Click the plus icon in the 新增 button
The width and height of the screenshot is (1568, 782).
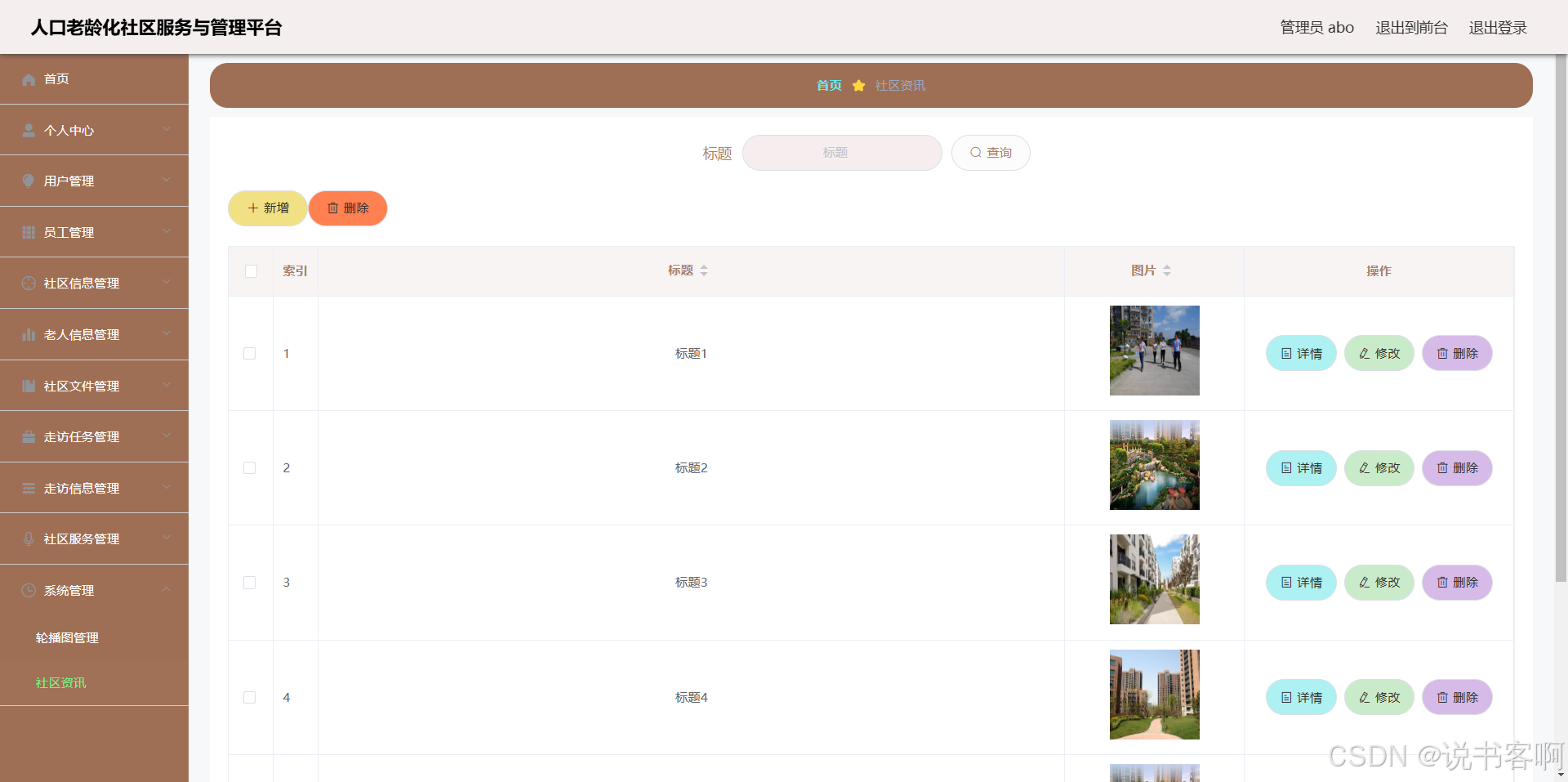253,208
